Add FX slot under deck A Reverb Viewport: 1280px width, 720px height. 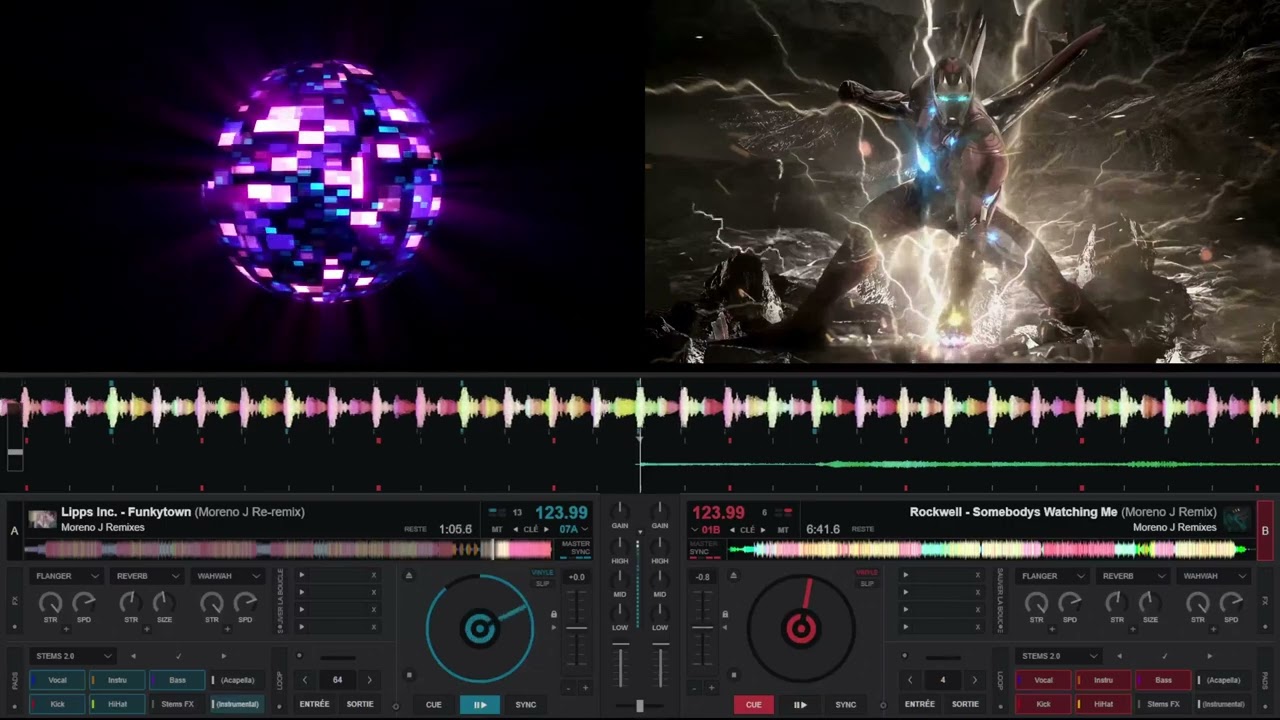point(148,630)
